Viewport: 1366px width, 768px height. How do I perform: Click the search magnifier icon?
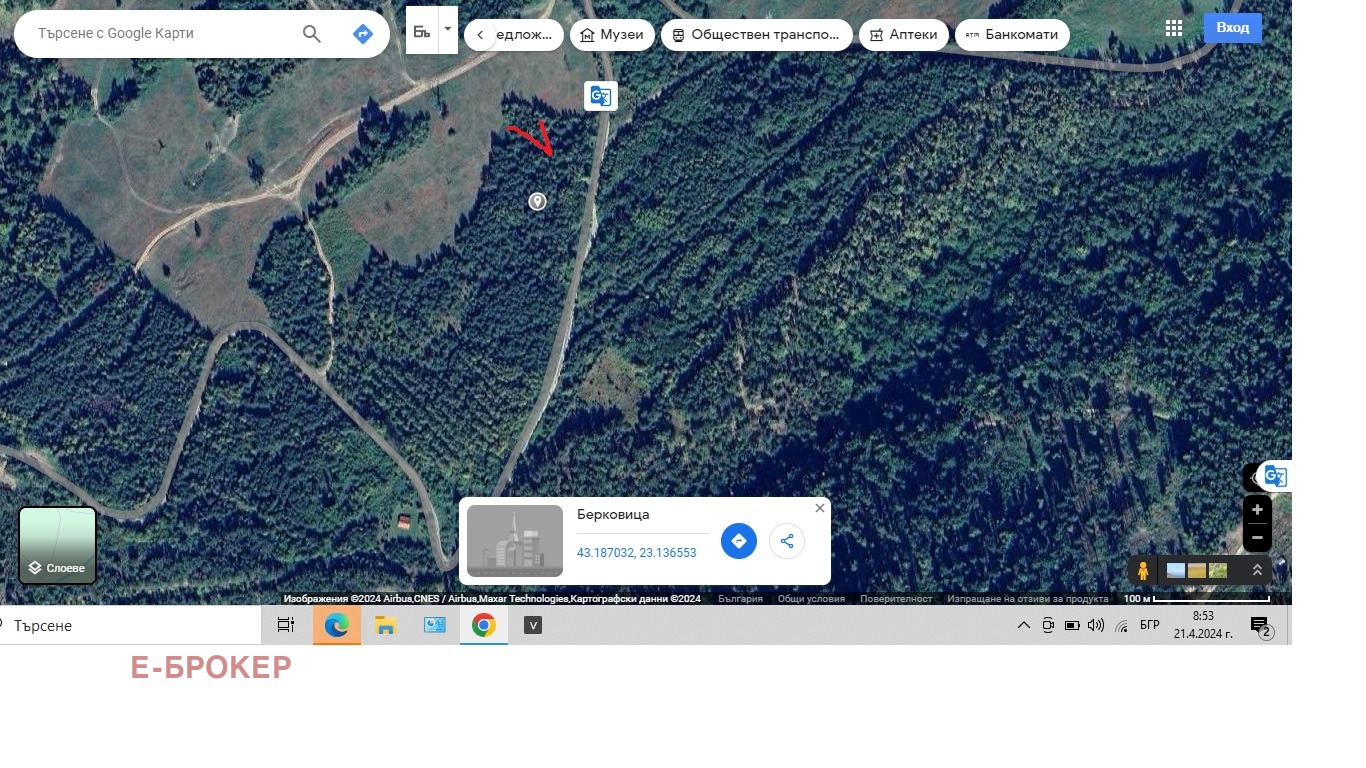(312, 34)
